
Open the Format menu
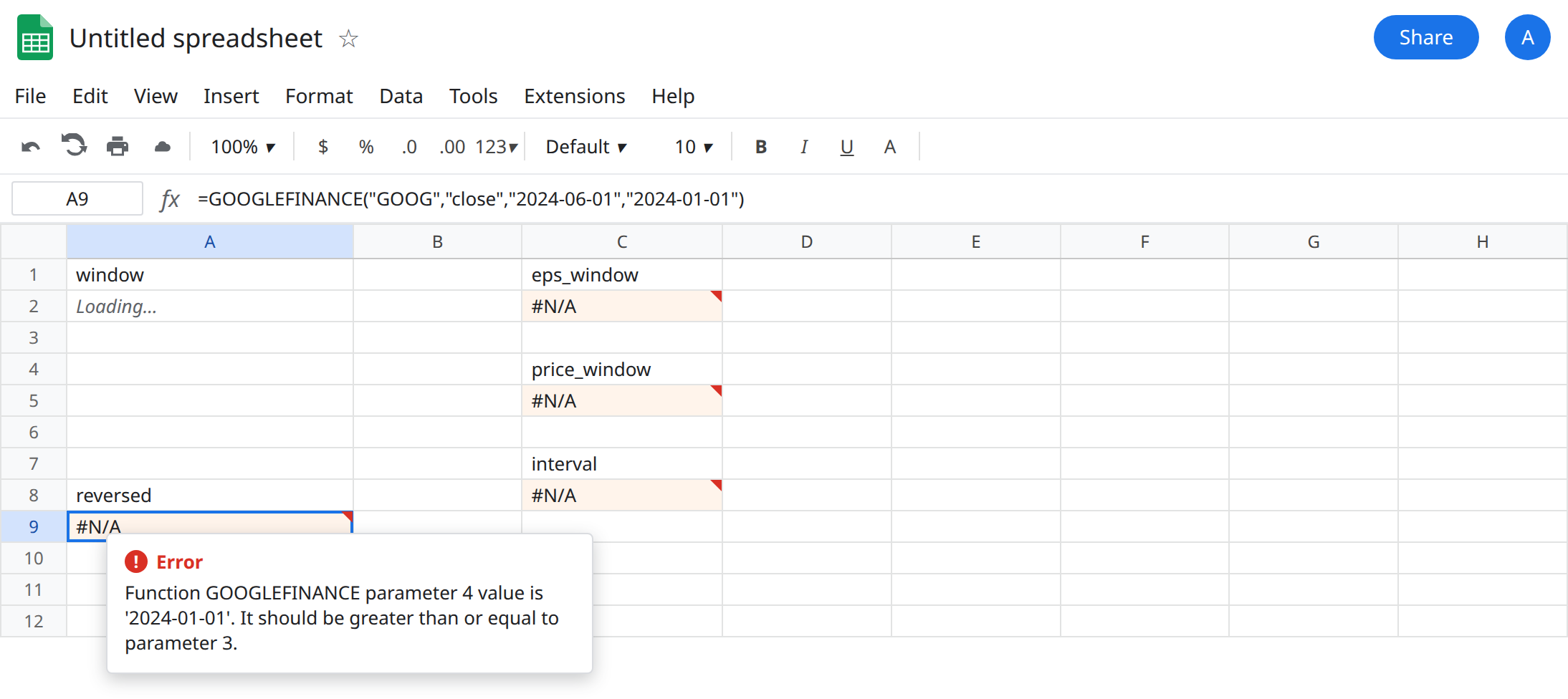319,96
